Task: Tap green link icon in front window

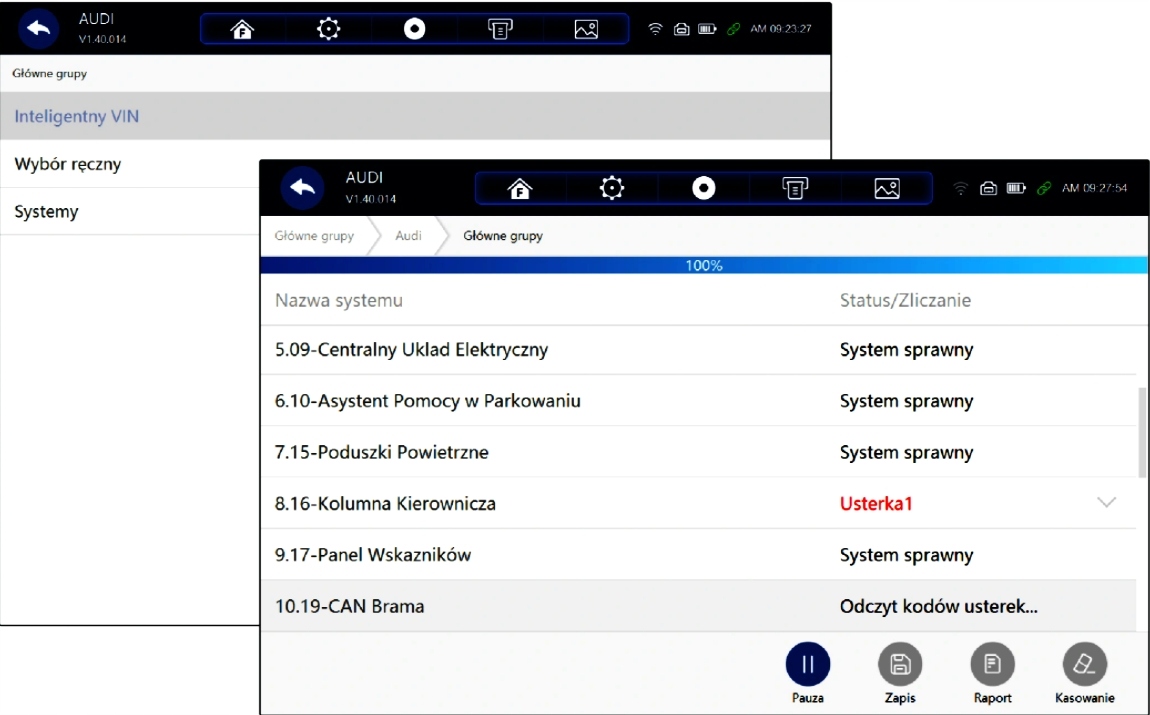Action: 1044,188
